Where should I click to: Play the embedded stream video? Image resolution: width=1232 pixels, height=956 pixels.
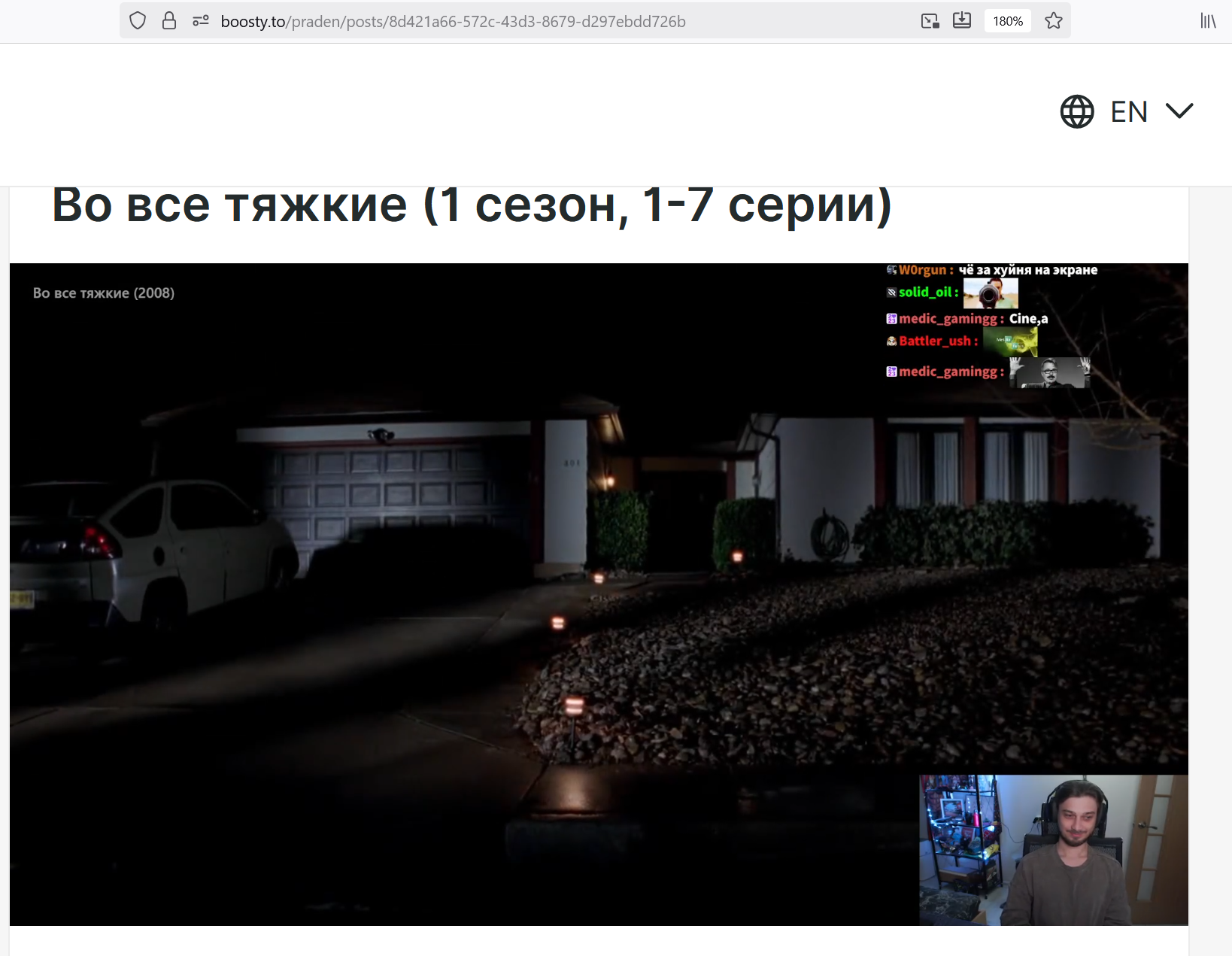tap(599, 594)
